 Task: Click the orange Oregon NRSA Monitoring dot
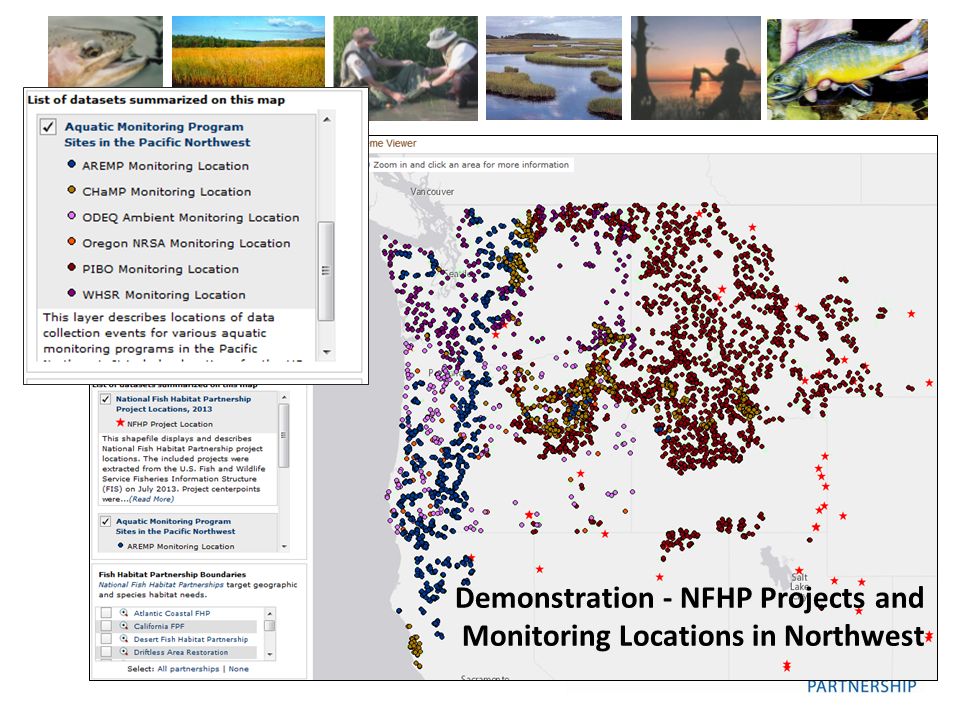click(72, 241)
